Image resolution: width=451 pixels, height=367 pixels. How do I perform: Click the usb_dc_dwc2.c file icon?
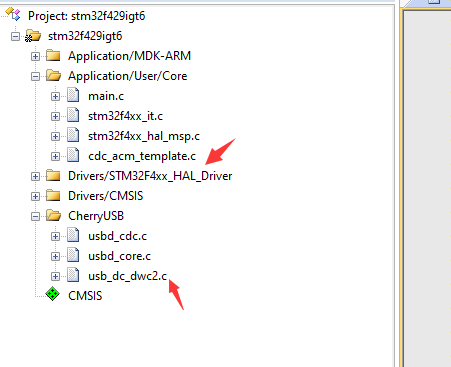coord(73,275)
